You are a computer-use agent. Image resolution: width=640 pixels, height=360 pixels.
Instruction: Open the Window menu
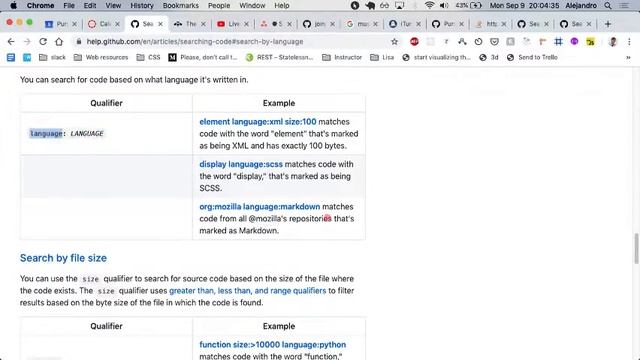252,6
